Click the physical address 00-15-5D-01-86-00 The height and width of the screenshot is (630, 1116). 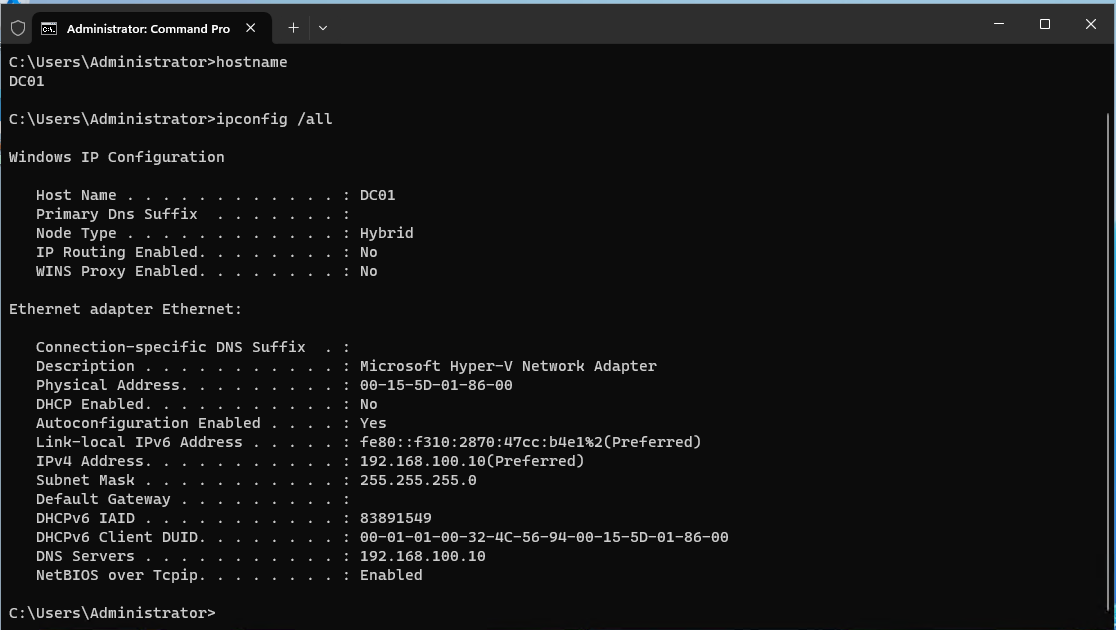(x=436, y=385)
